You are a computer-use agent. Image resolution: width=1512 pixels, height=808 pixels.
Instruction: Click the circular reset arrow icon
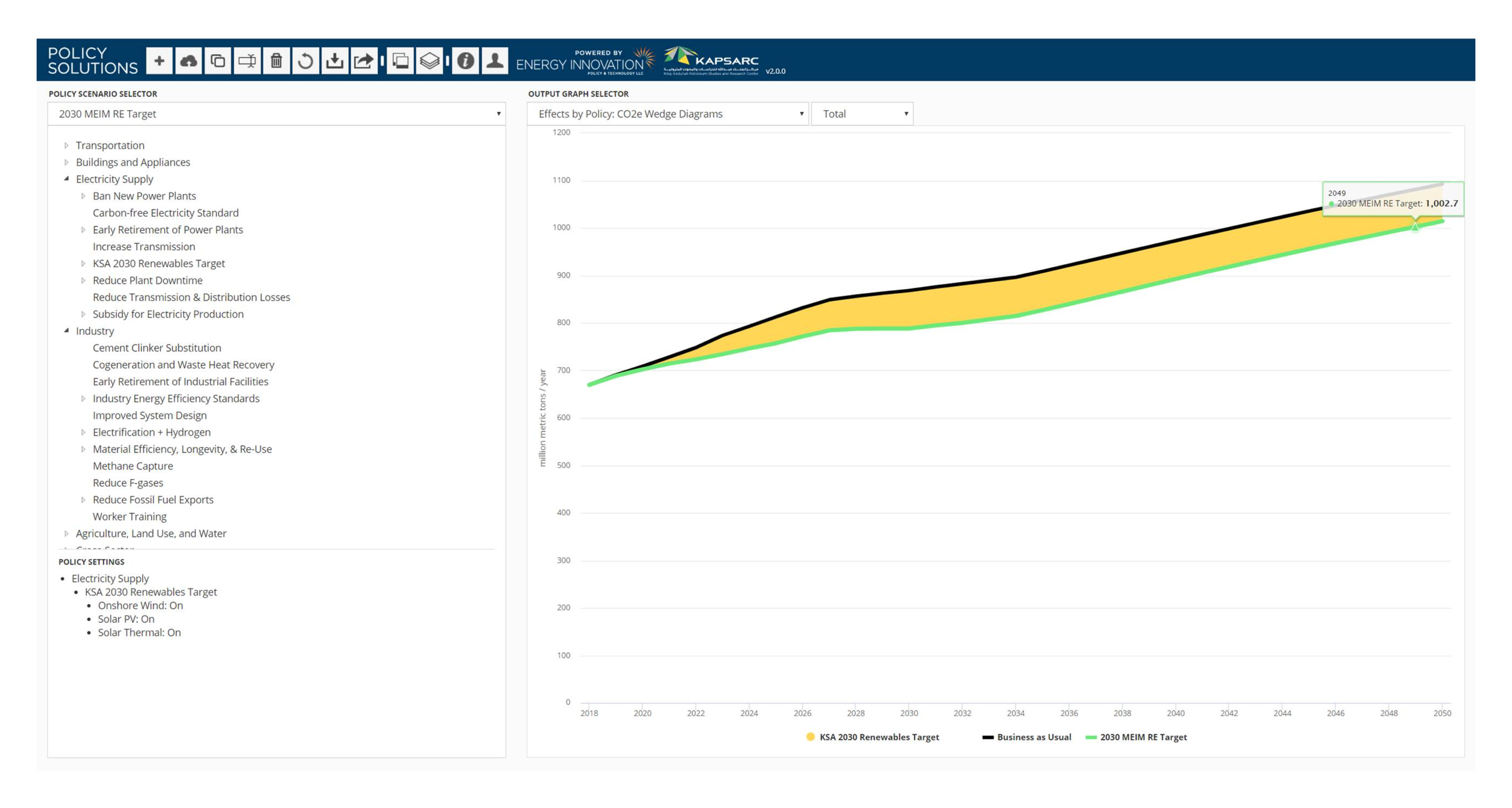(305, 60)
